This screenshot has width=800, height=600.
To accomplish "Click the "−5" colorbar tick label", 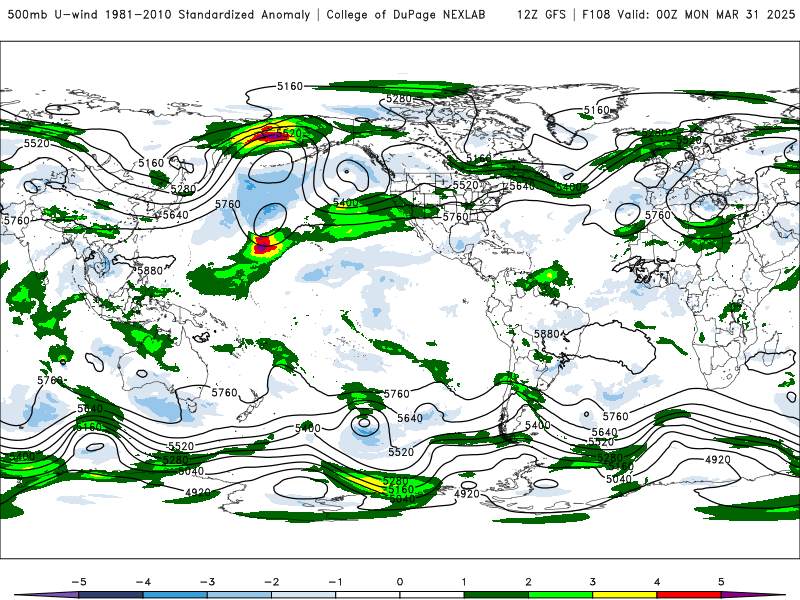I will point(79,582).
